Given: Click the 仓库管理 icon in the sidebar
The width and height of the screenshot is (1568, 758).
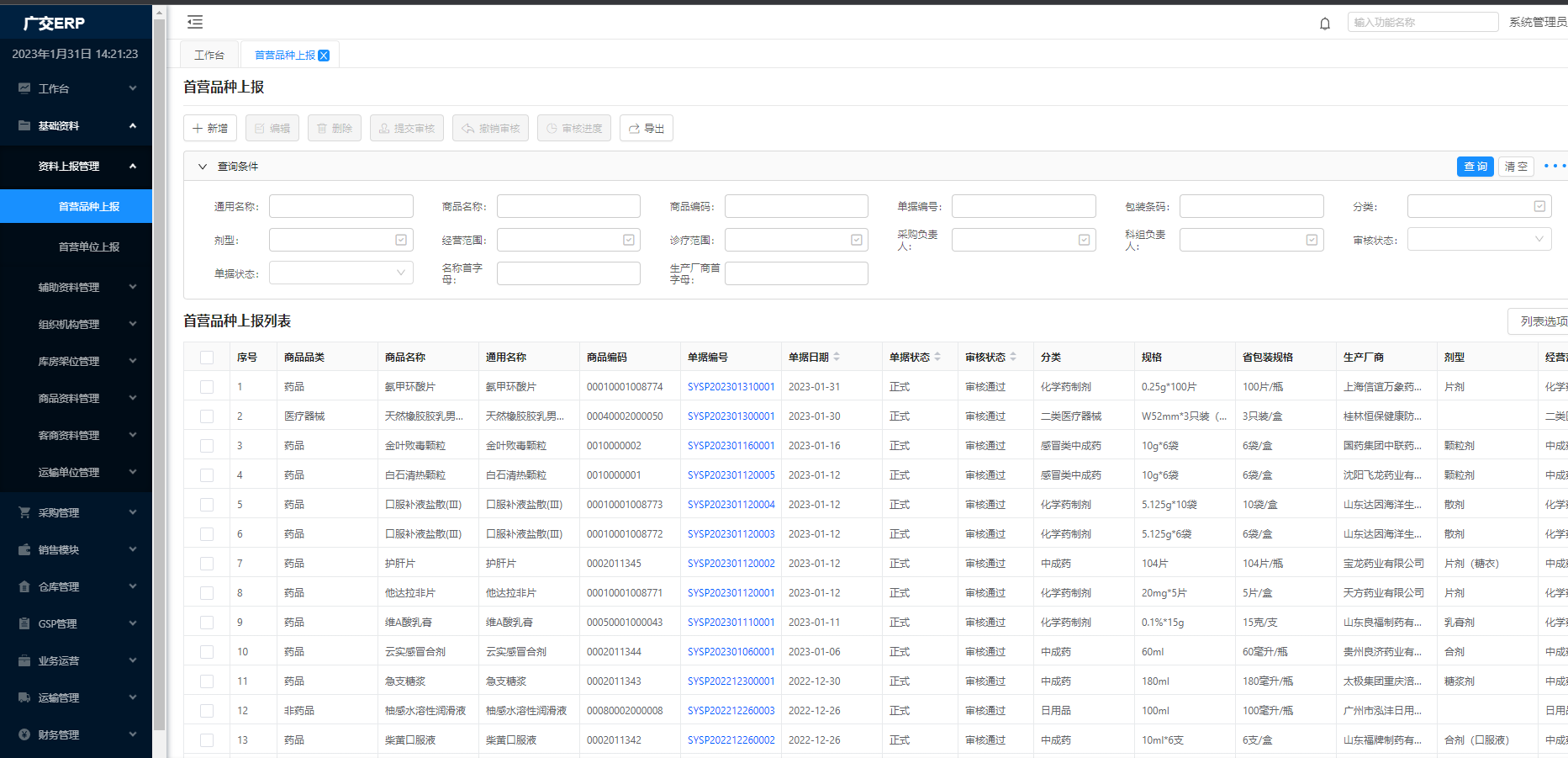Looking at the screenshot, I should click(24, 586).
